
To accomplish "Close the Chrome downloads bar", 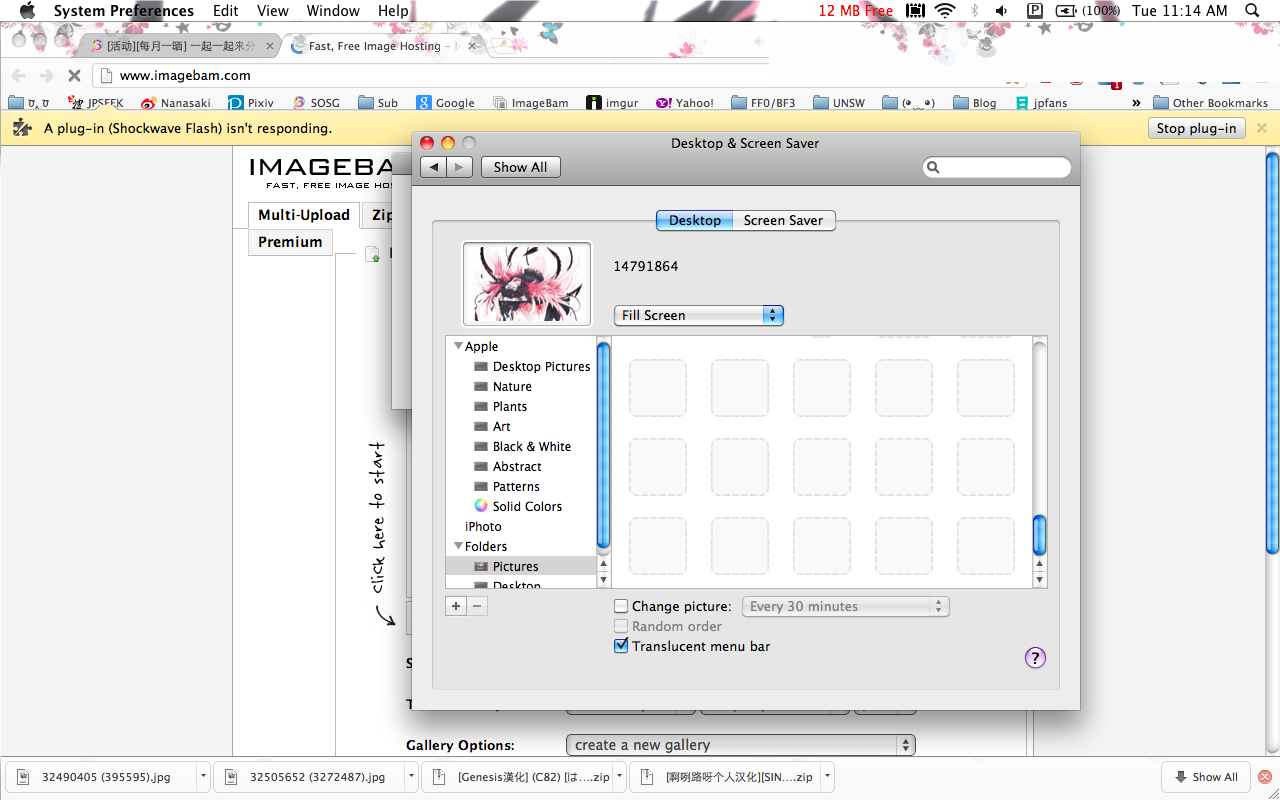I will pos(1264,777).
